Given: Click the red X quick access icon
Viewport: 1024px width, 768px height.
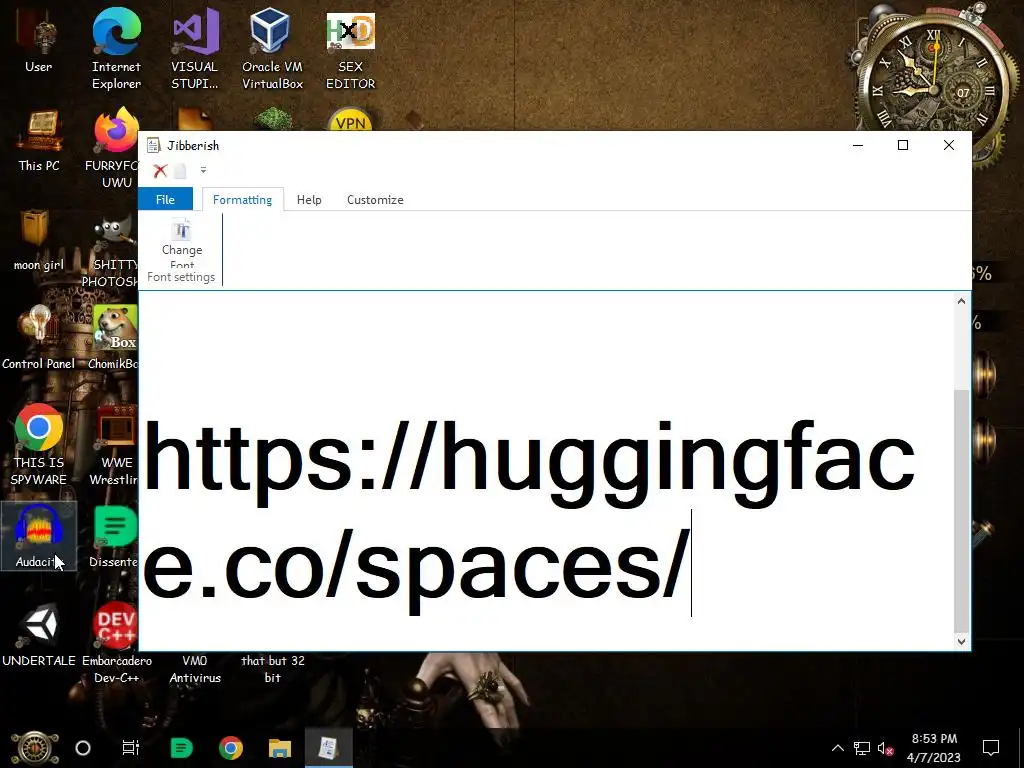Looking at the screenshot, I should (160, 171).
